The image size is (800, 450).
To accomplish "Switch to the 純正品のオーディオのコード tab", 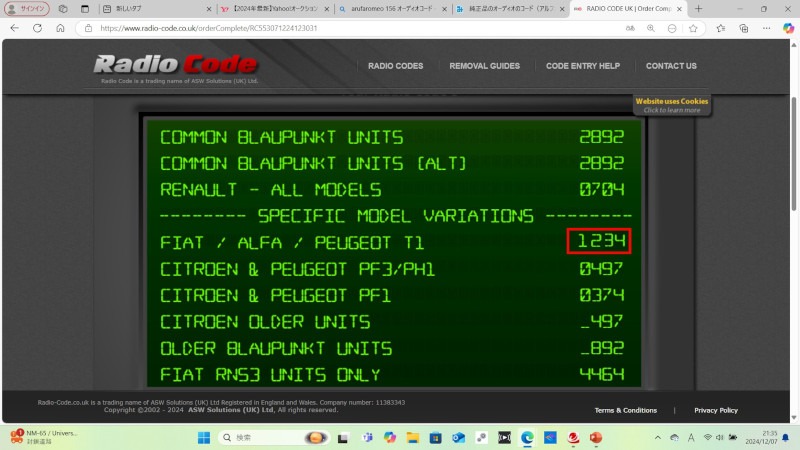I will click(510, 9).
